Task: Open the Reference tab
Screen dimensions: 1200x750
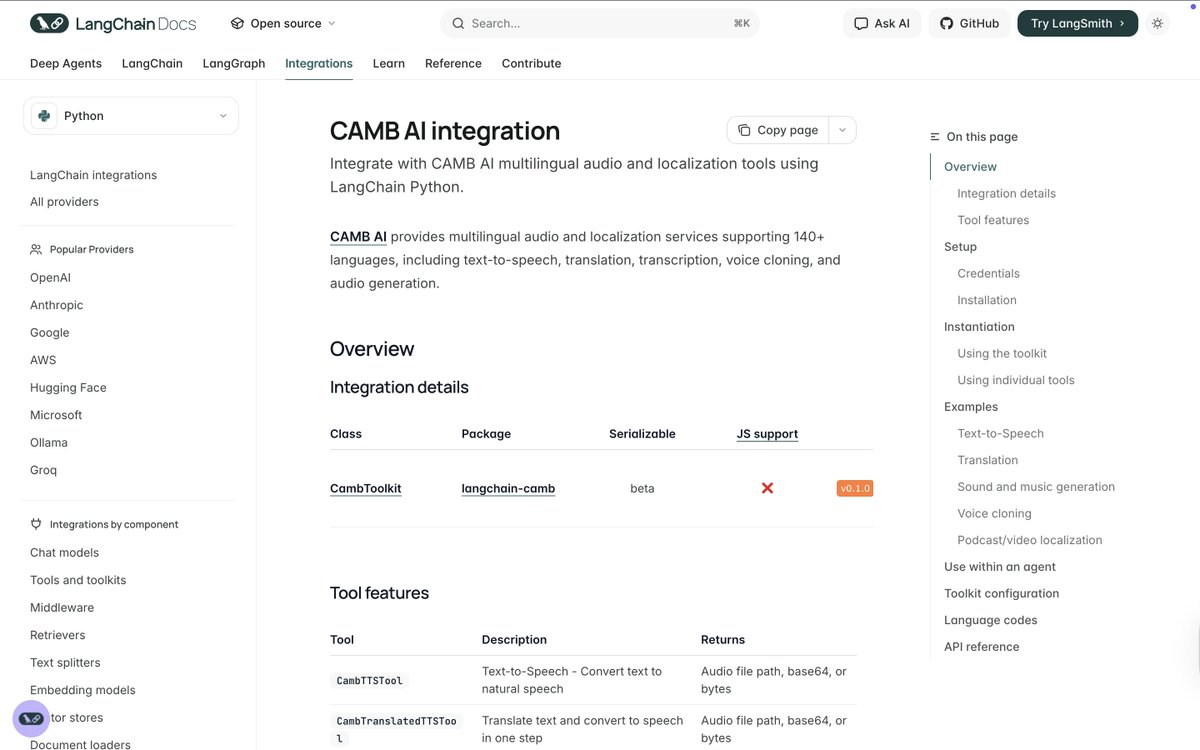Action: [453, 63]
